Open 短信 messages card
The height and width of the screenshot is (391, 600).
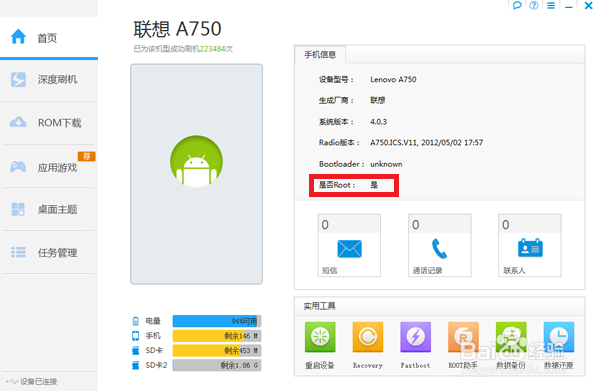click(349, 245)
